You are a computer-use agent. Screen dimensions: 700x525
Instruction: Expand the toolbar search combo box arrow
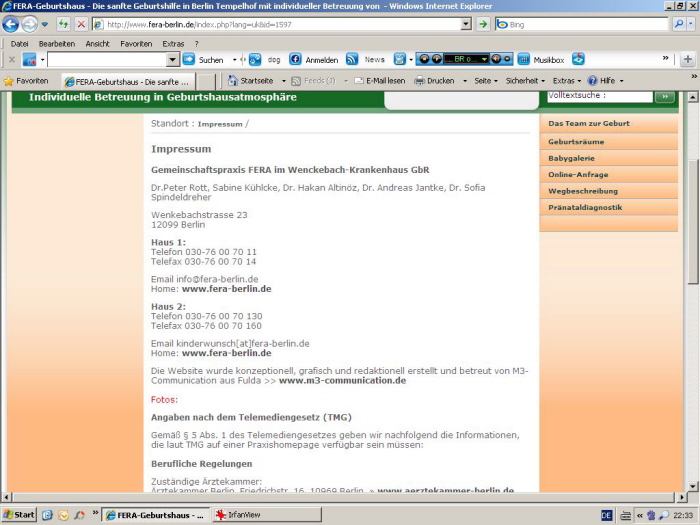click(x=172, y=59)
